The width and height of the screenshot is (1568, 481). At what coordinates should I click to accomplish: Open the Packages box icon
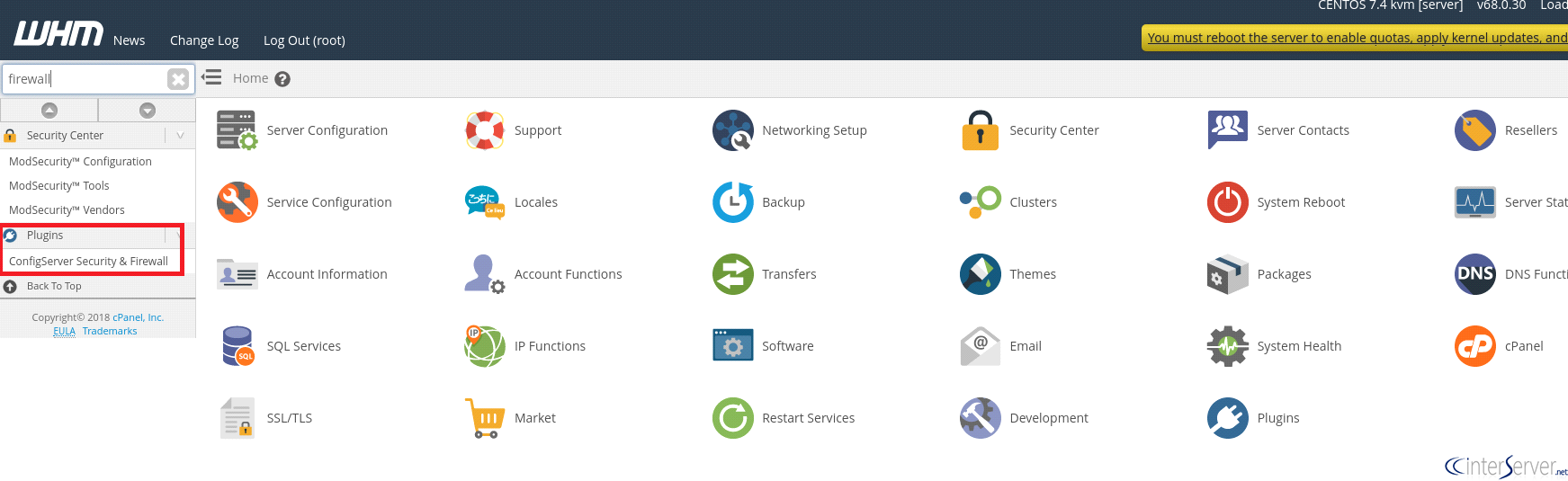[1228, 274]
